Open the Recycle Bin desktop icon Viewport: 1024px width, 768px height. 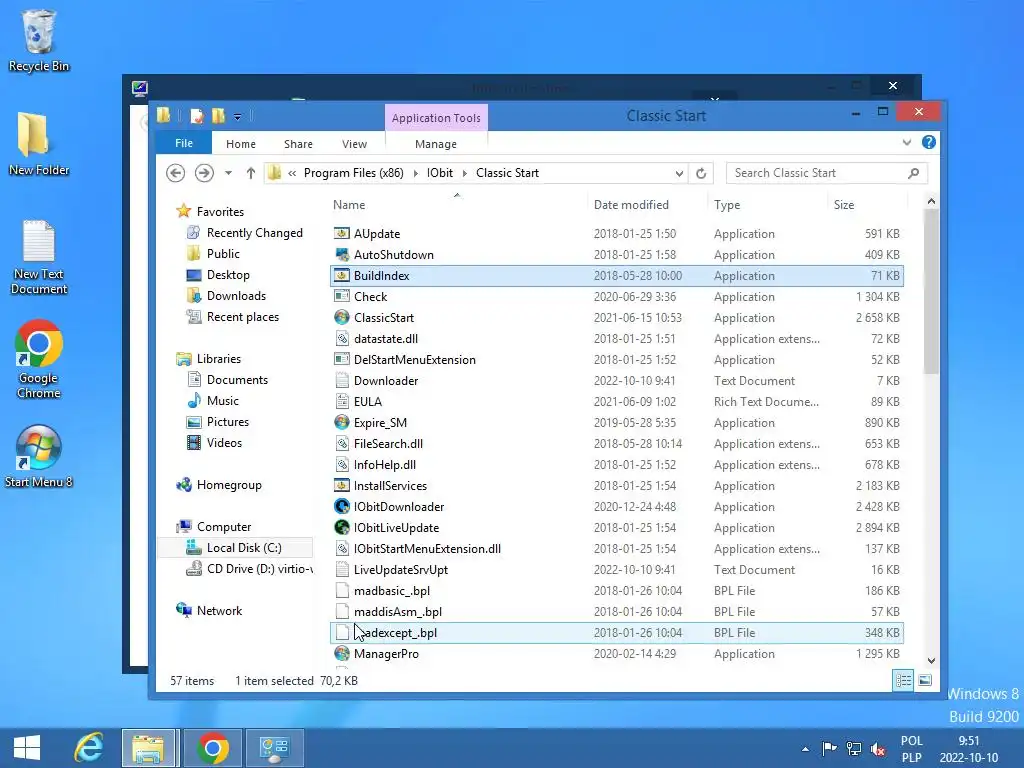tap(39, 40)
